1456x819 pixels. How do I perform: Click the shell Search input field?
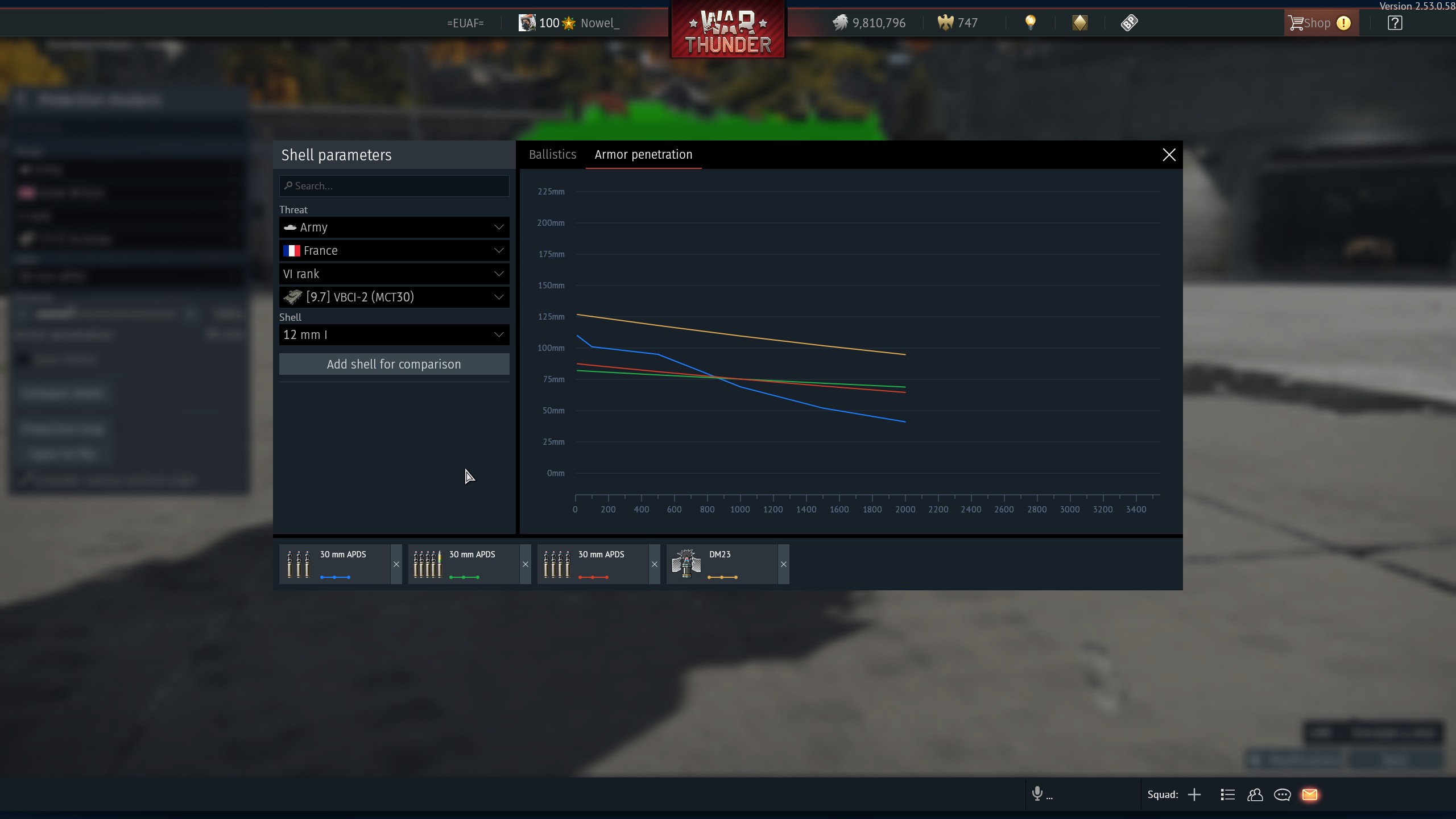pos(394,186)
